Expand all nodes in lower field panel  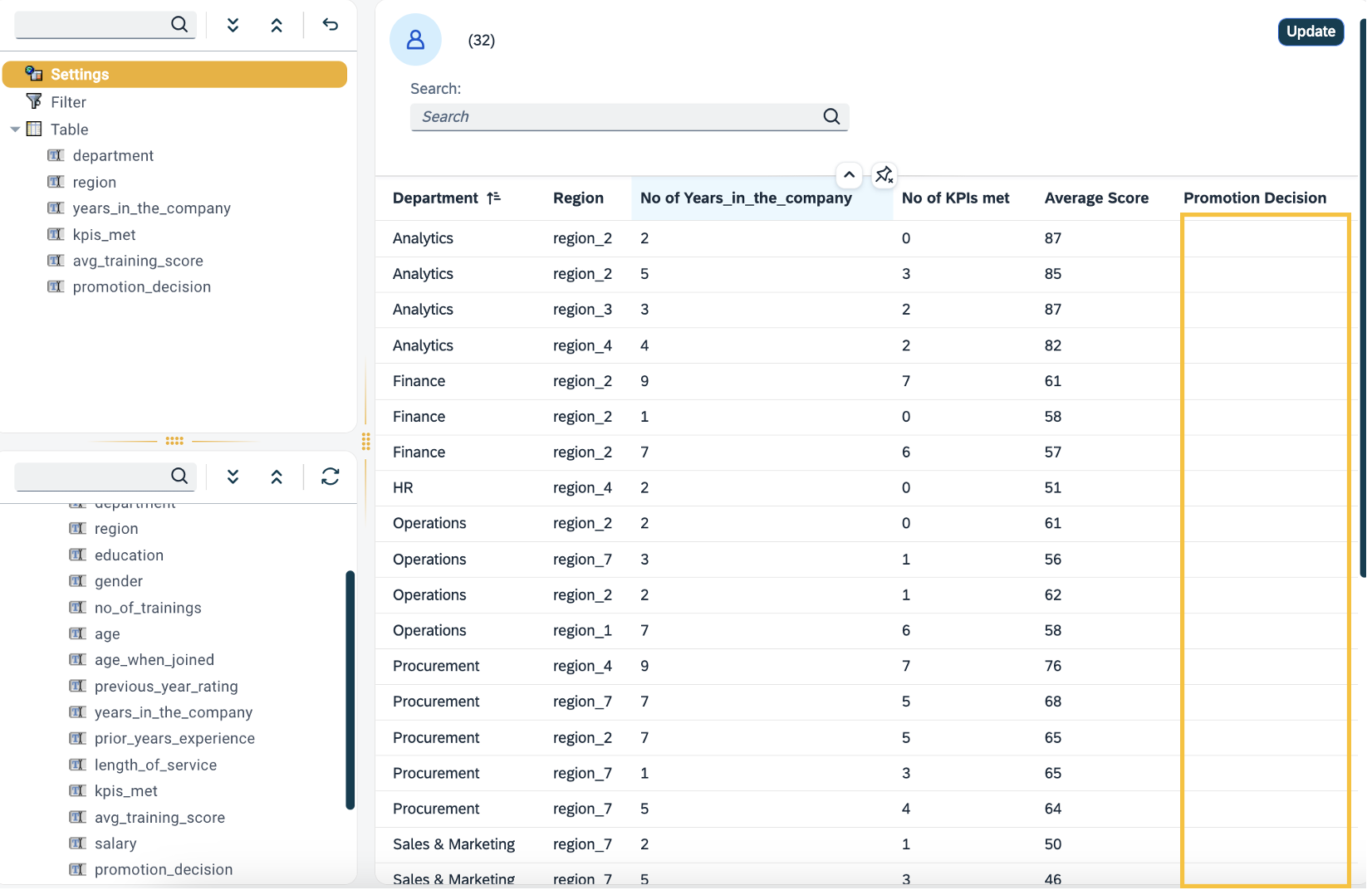pyautogui.click(x=233, y=476)
